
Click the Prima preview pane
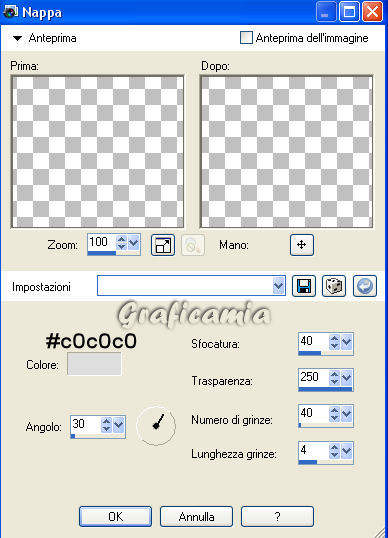(98, 152)
